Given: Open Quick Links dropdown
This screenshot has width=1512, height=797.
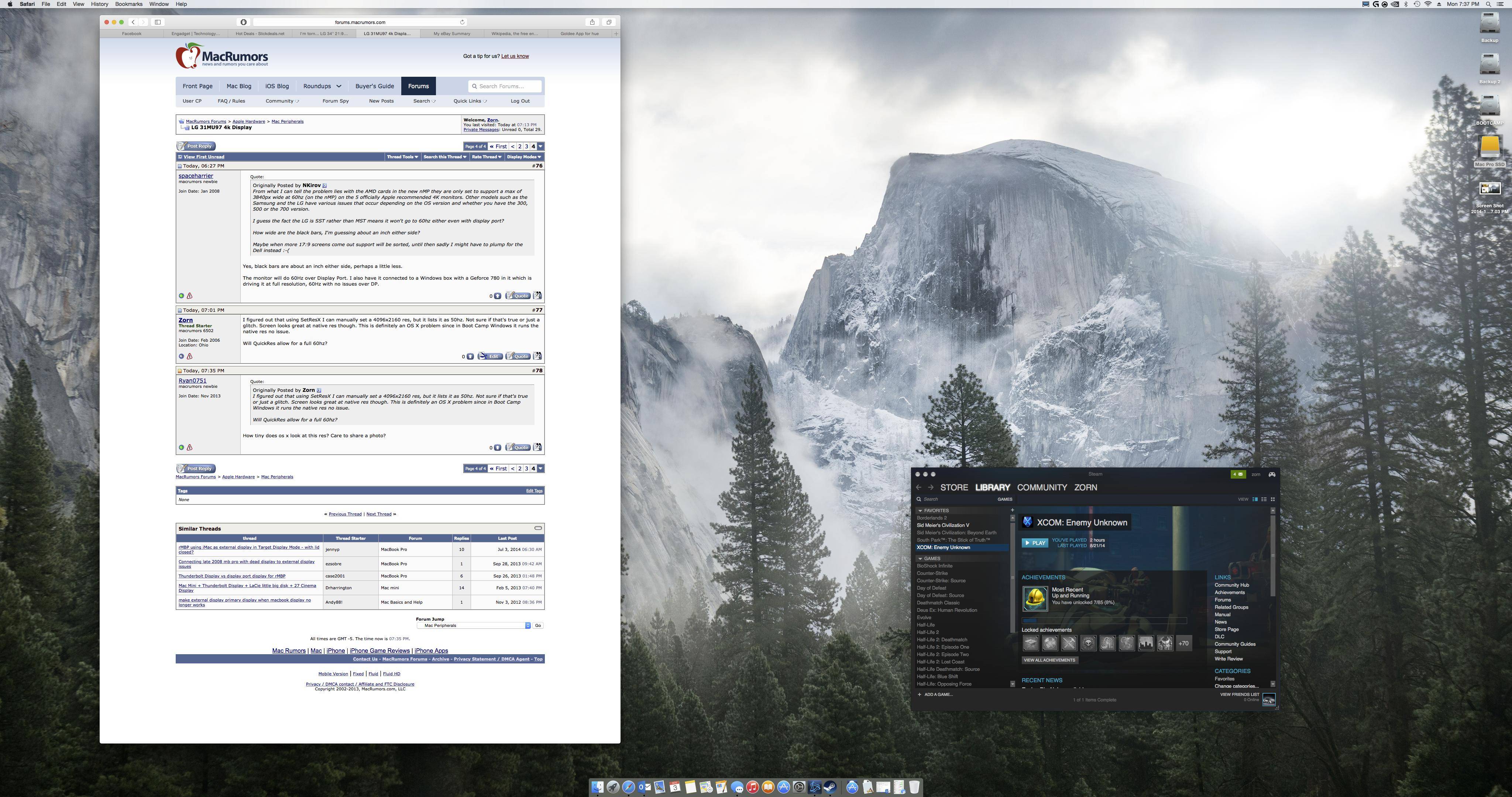Looking at the screenshot, I should 470,101.
